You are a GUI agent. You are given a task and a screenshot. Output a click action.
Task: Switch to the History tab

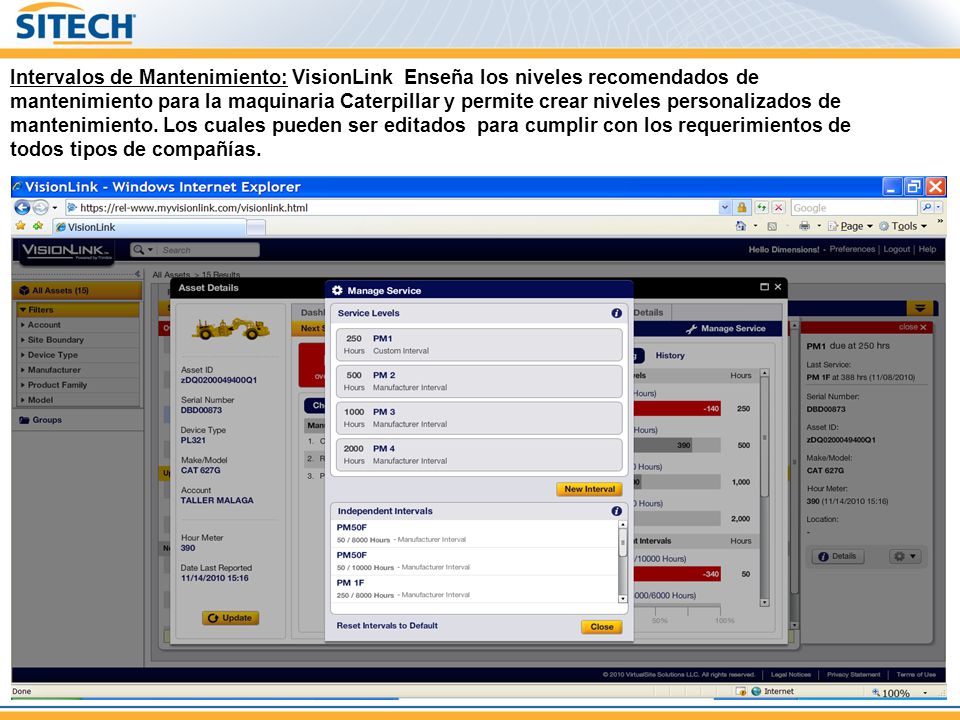tap(670, 355)
